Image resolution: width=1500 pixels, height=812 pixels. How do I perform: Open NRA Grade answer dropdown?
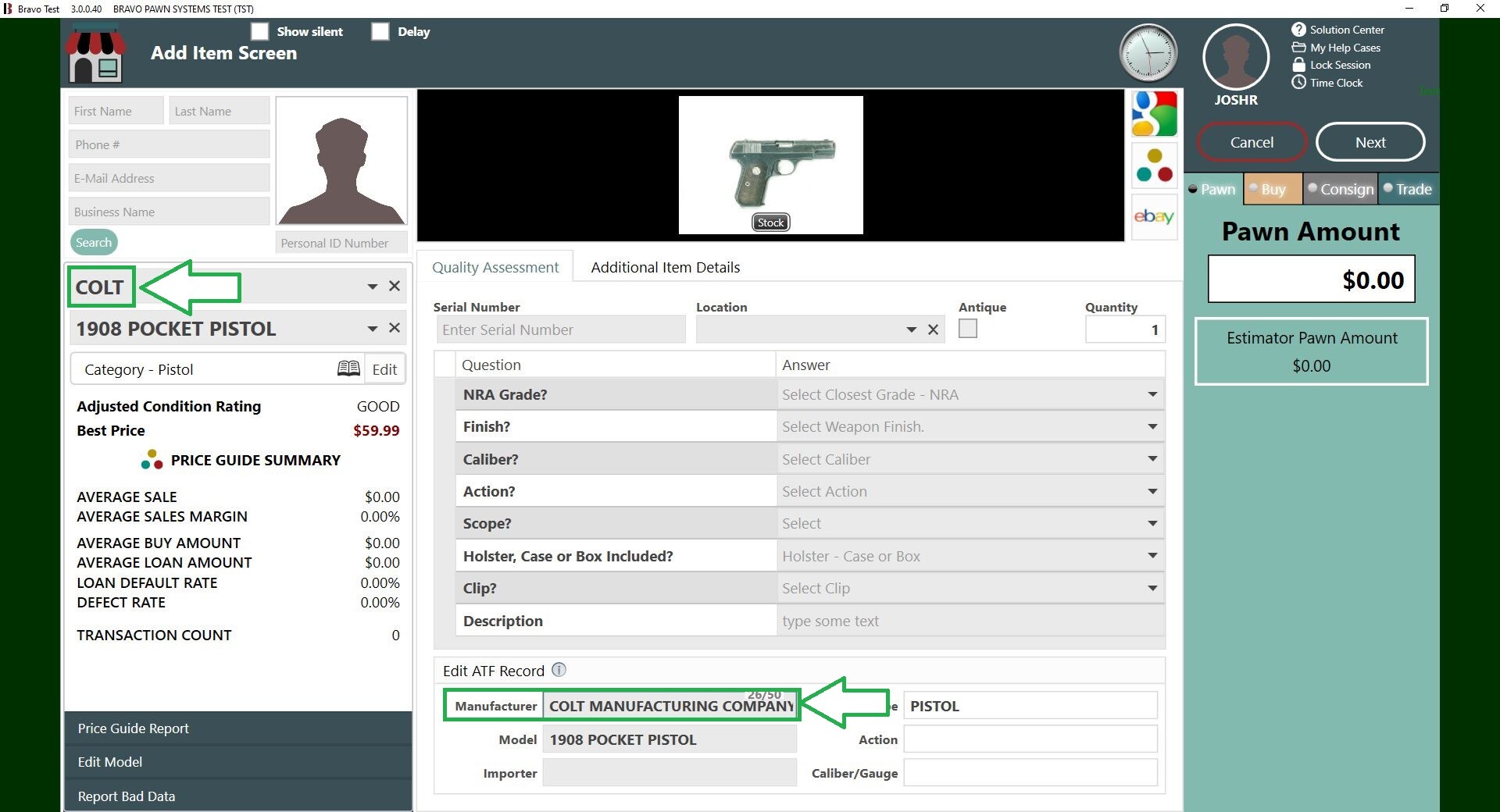(x=1152, y=394)
